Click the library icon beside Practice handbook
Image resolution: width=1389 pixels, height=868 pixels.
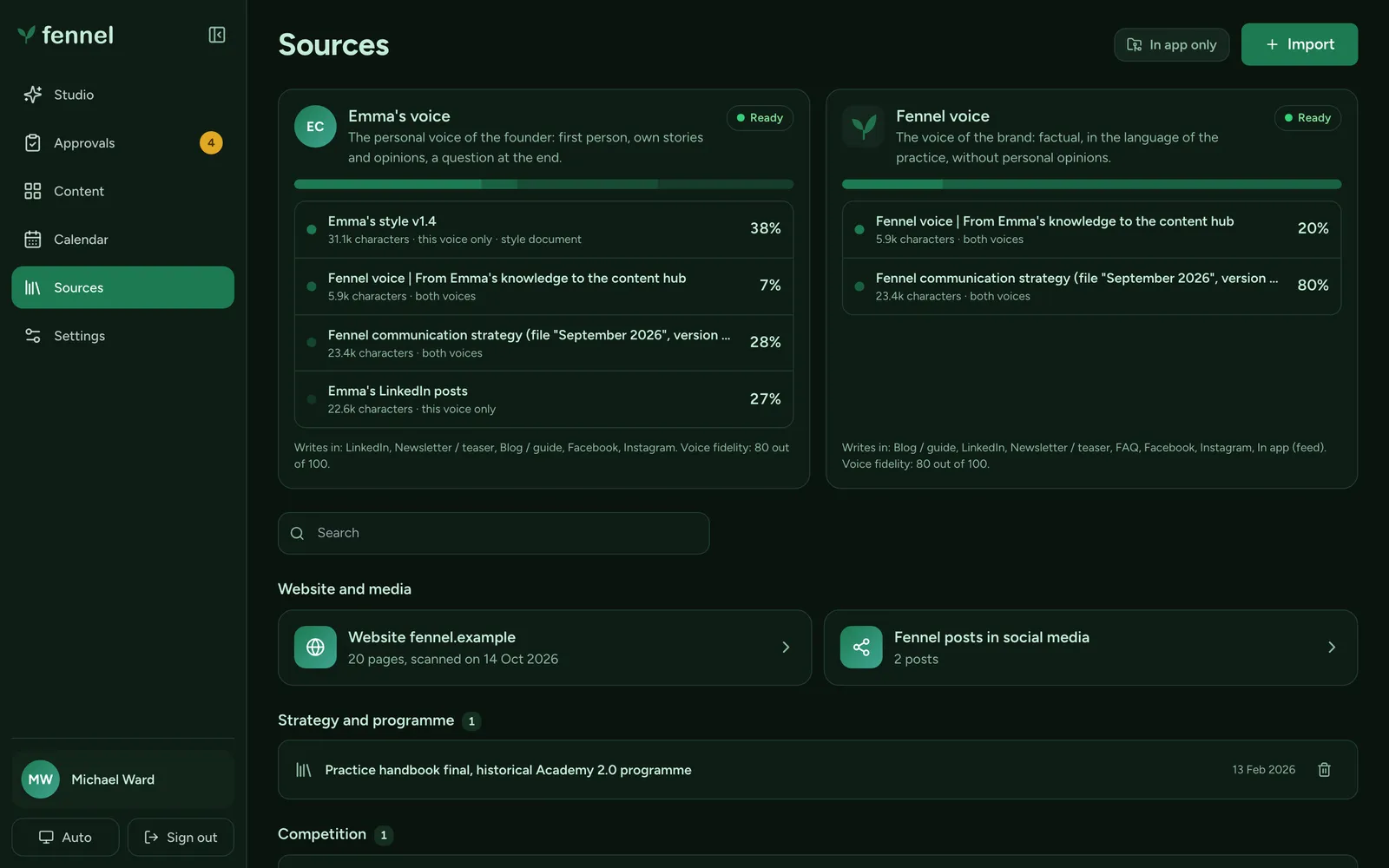tap(303, 770)
